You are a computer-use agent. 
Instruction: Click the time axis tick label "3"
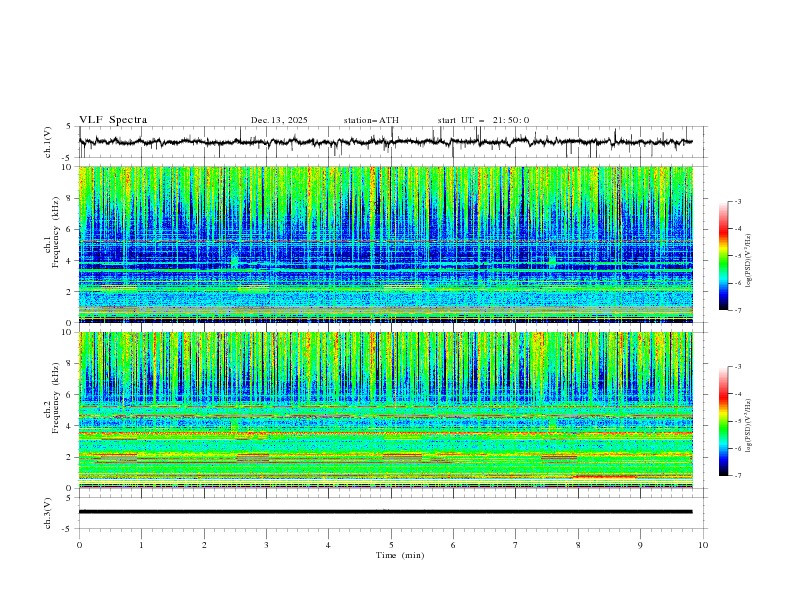(x=267, y=545)
